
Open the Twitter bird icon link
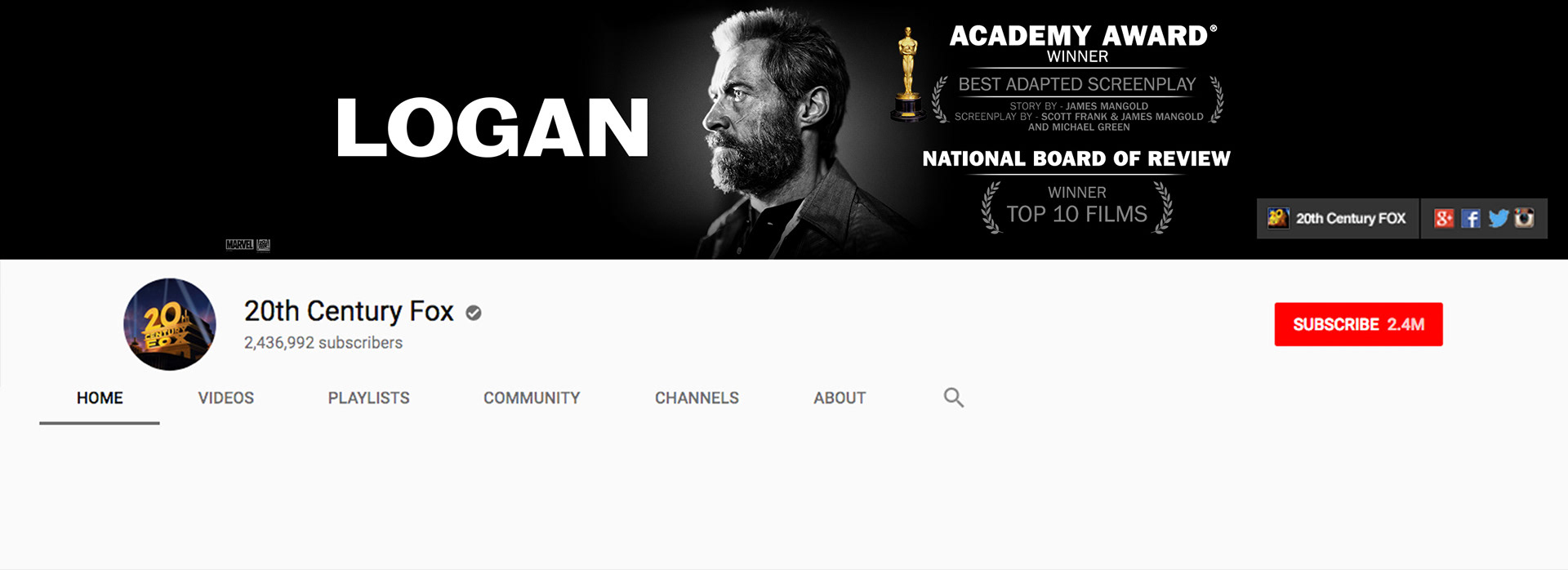click(1498, 219)
